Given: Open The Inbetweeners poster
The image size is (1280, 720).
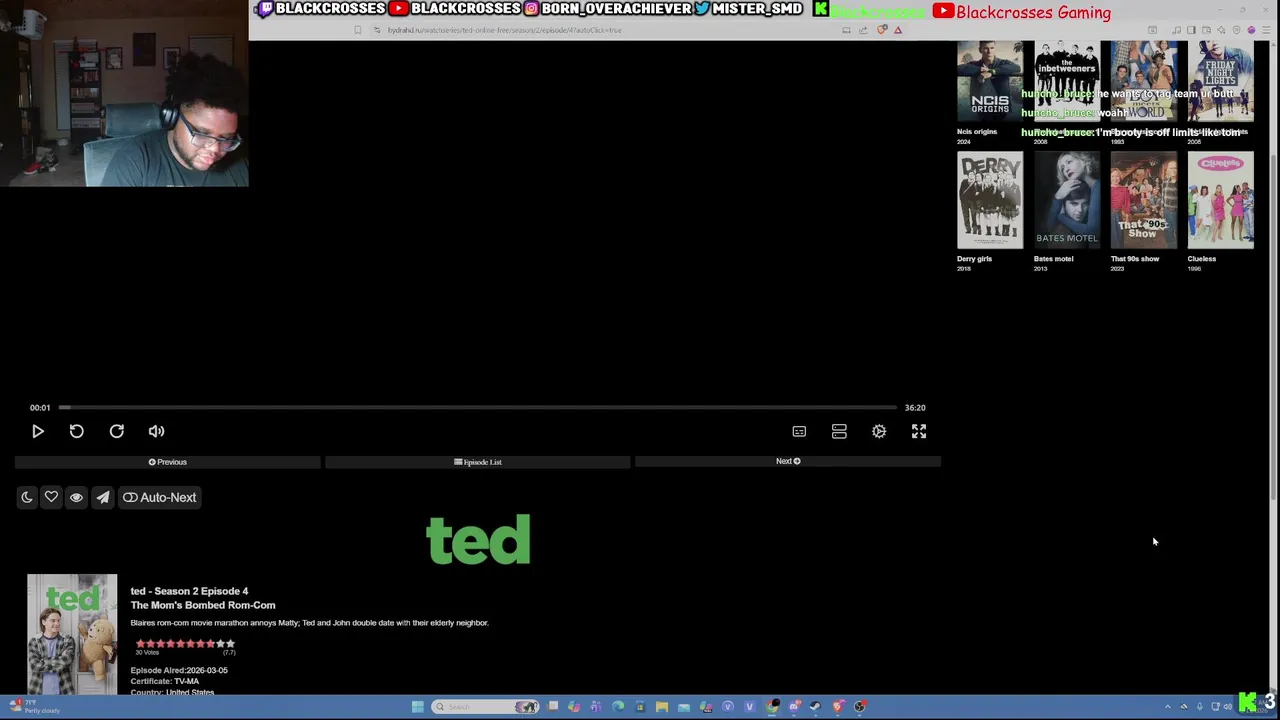Looking at the screenshot, I should click(1067, 81).
